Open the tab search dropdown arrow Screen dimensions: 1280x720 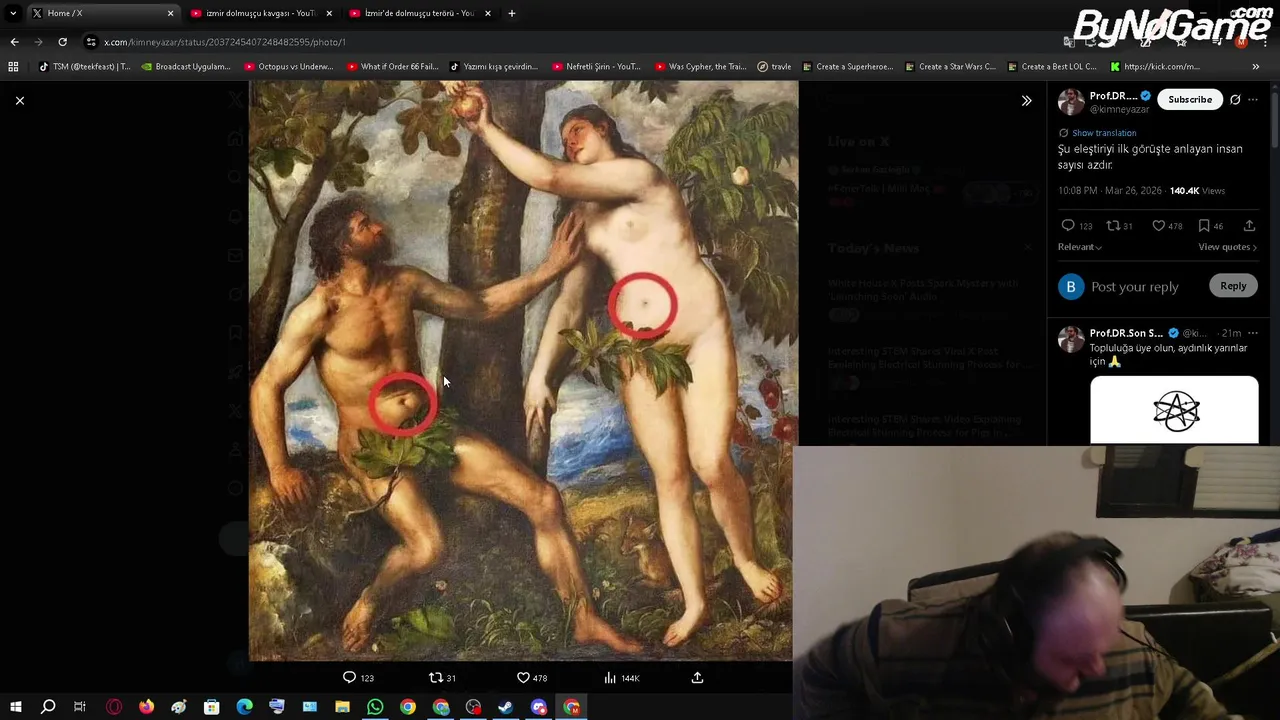tap(12, 13)
